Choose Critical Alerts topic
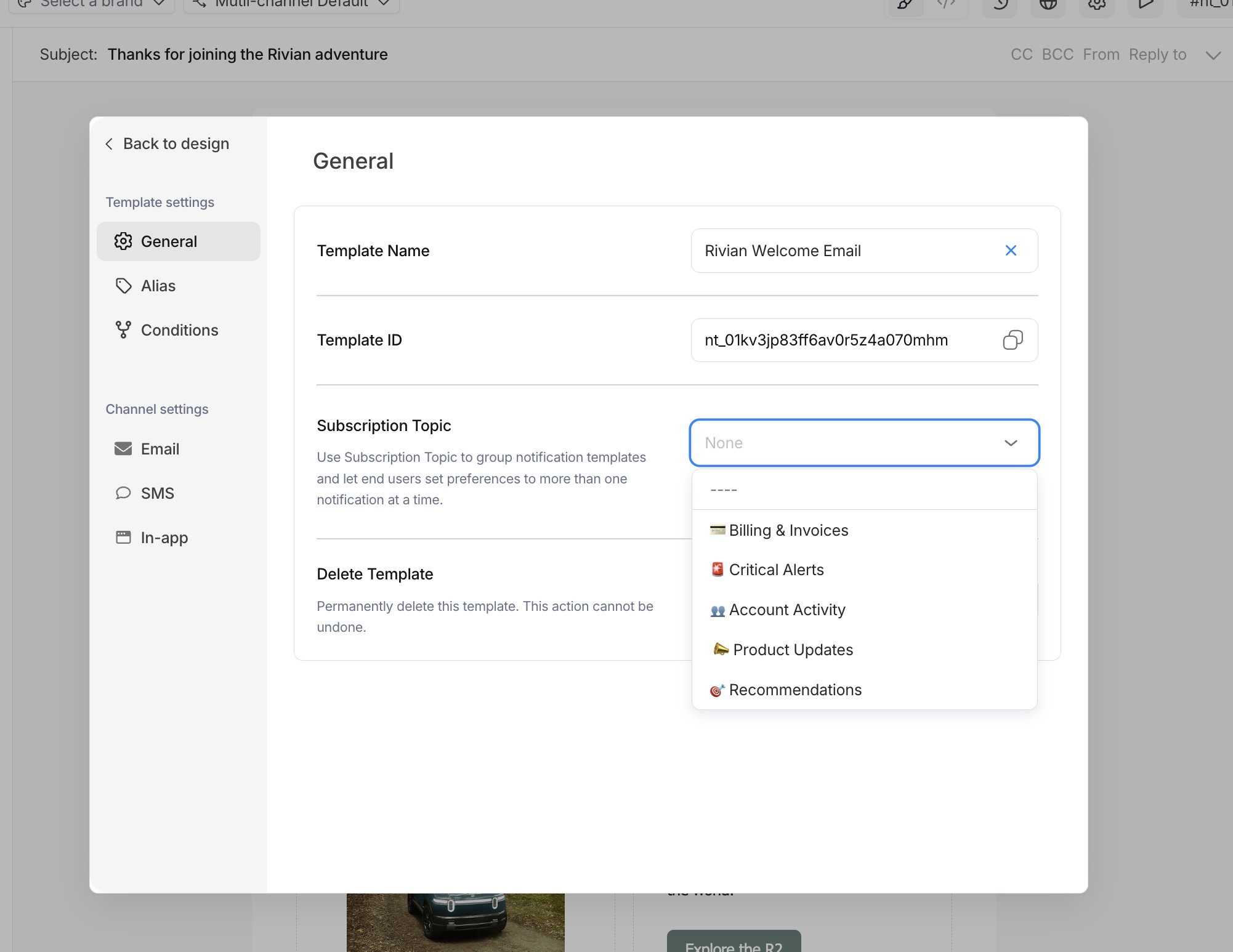The width and height of the screenshot is (1233, 952). click(x=865, y=570)
